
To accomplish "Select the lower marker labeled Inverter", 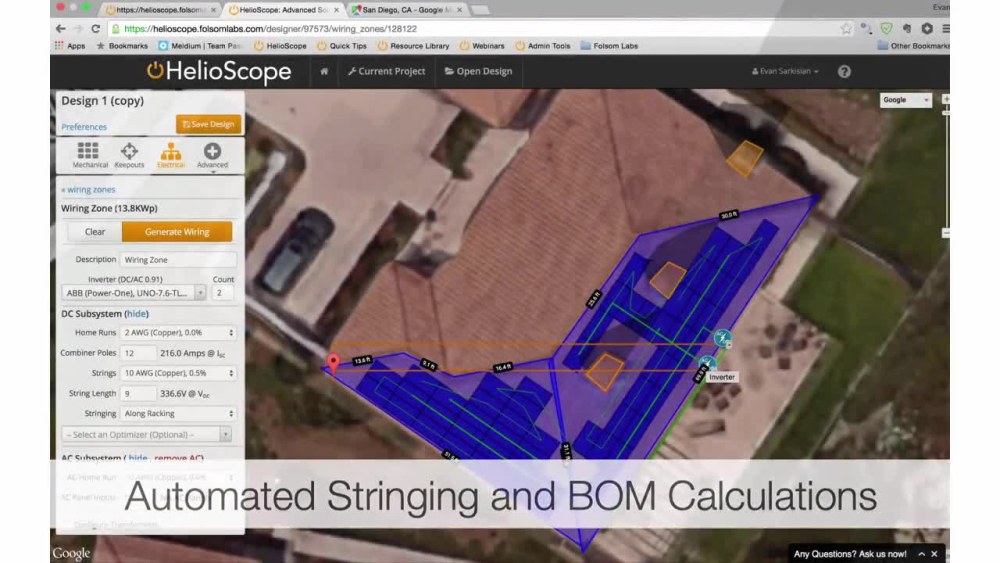I will [707, 365].
